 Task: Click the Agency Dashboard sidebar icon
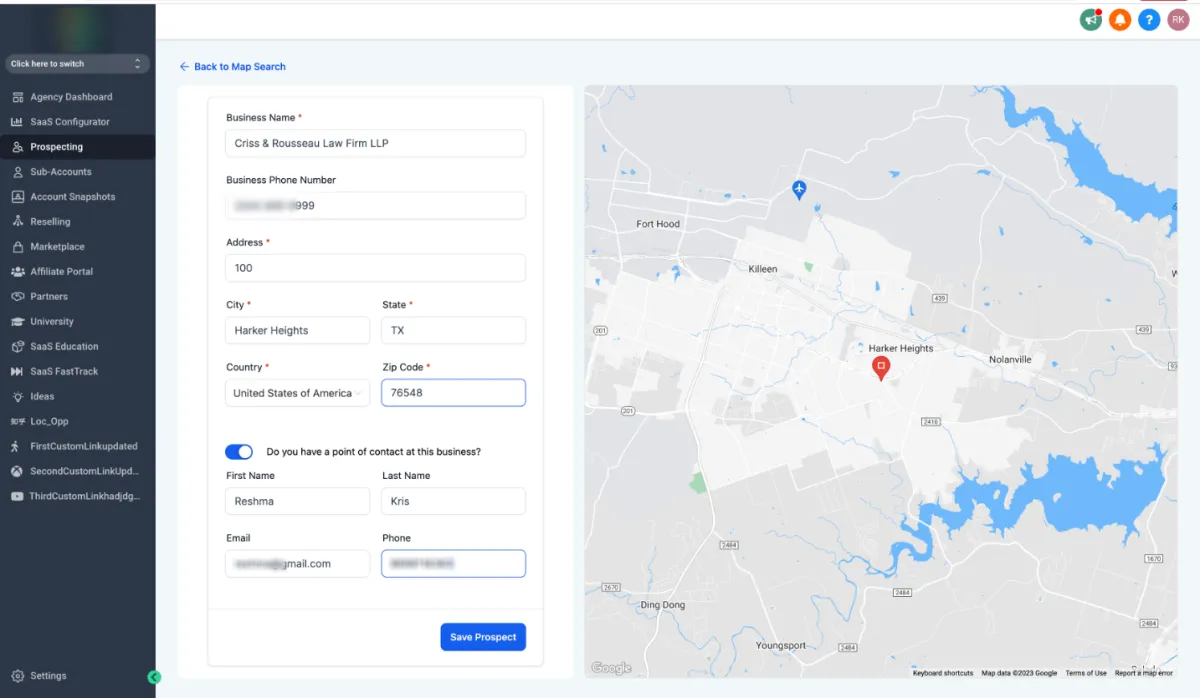tap(17, 97)
